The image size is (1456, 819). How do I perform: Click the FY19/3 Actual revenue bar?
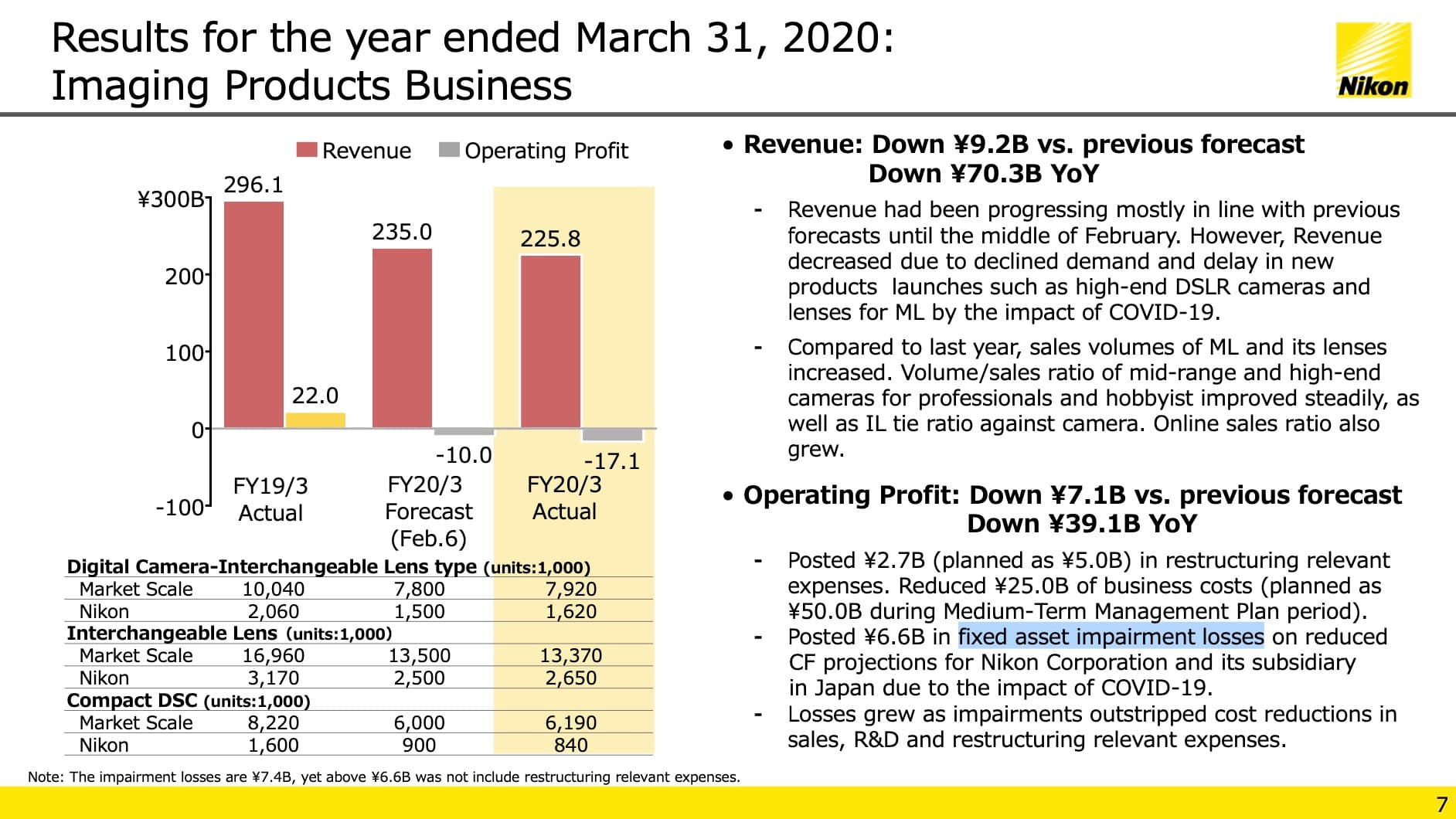click(253, 313)
